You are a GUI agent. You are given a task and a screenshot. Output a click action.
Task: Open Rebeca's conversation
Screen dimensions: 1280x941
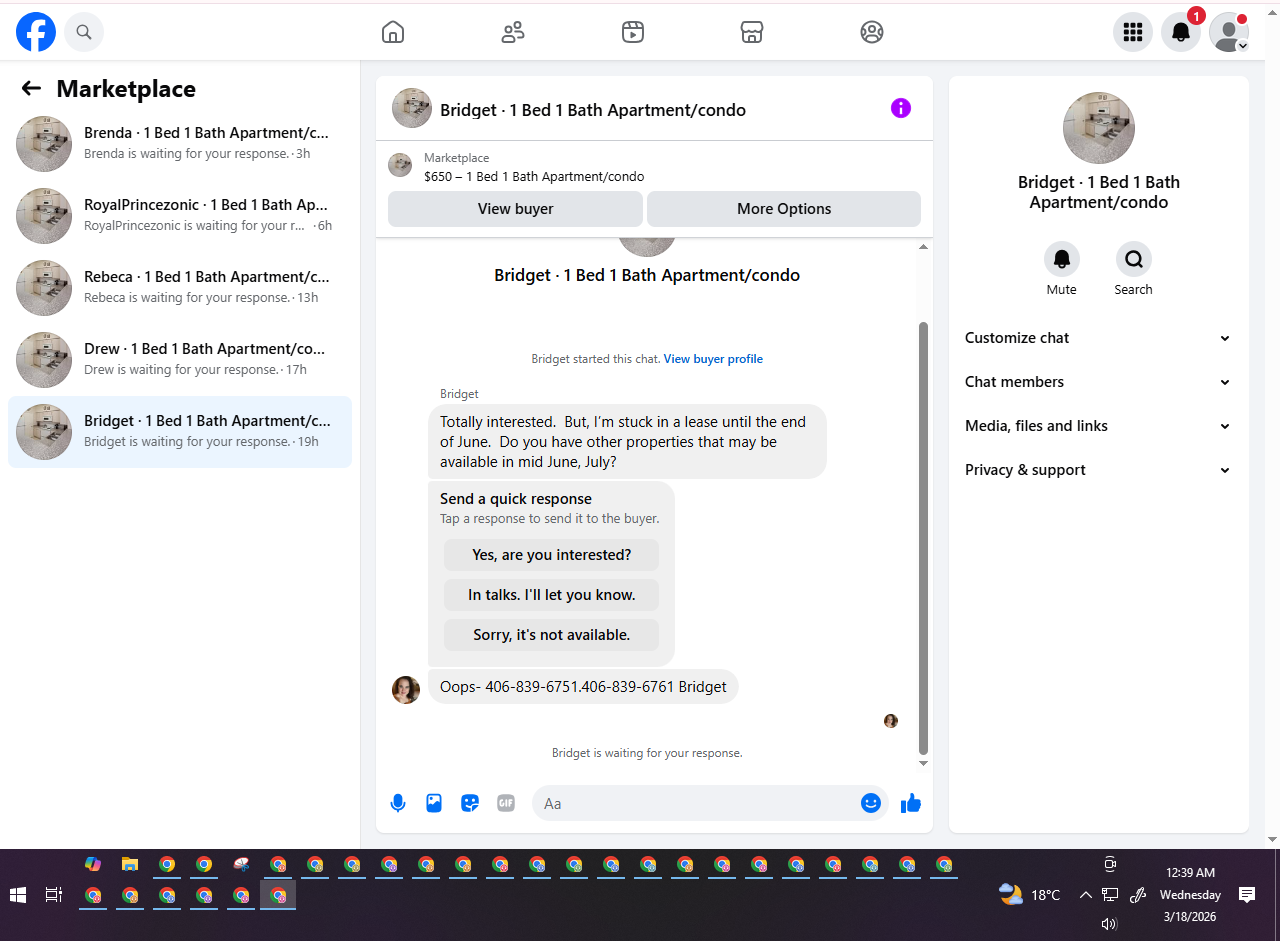tap(180, 287)
